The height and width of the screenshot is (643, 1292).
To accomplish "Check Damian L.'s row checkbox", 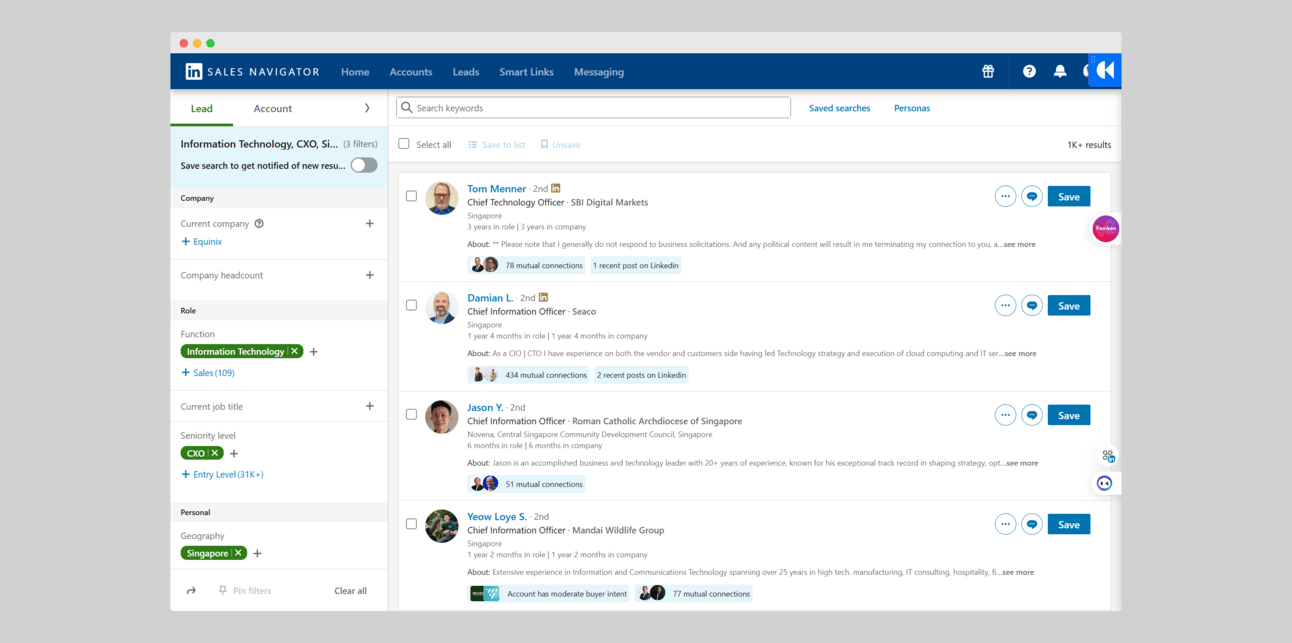I will (x=411, y=305).
